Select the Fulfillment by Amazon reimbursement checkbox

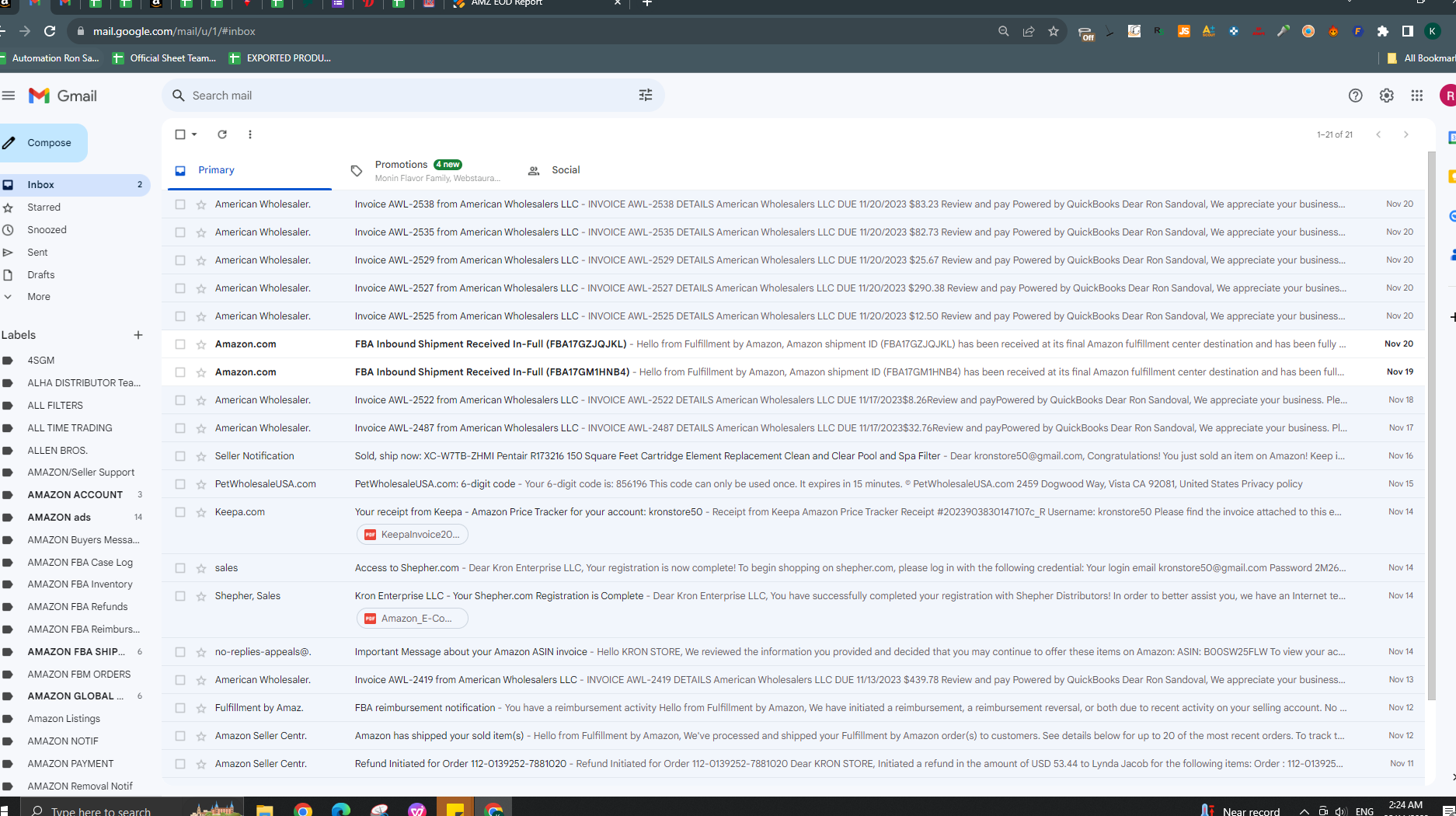click(180, 708)
